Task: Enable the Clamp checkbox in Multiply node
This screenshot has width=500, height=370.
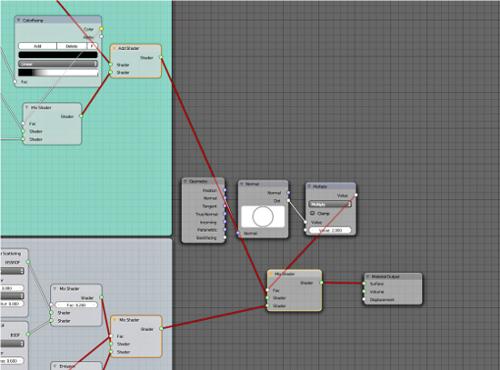Action: tap(312, 213)
